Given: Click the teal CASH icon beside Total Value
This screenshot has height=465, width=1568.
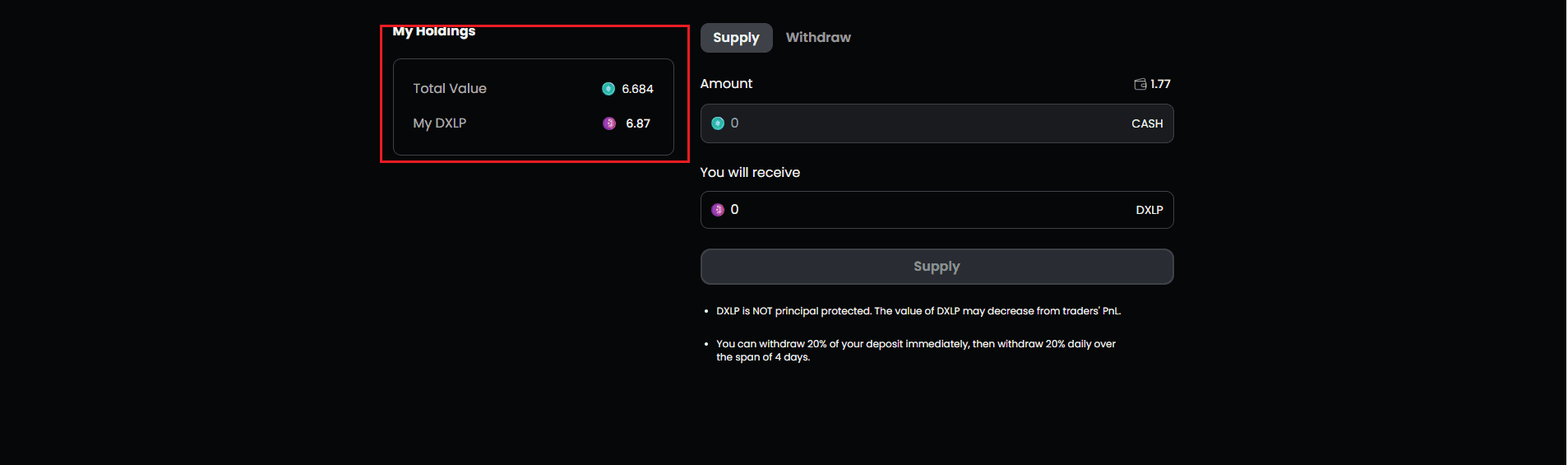Looking at the screenshot, I should point(608,89).
